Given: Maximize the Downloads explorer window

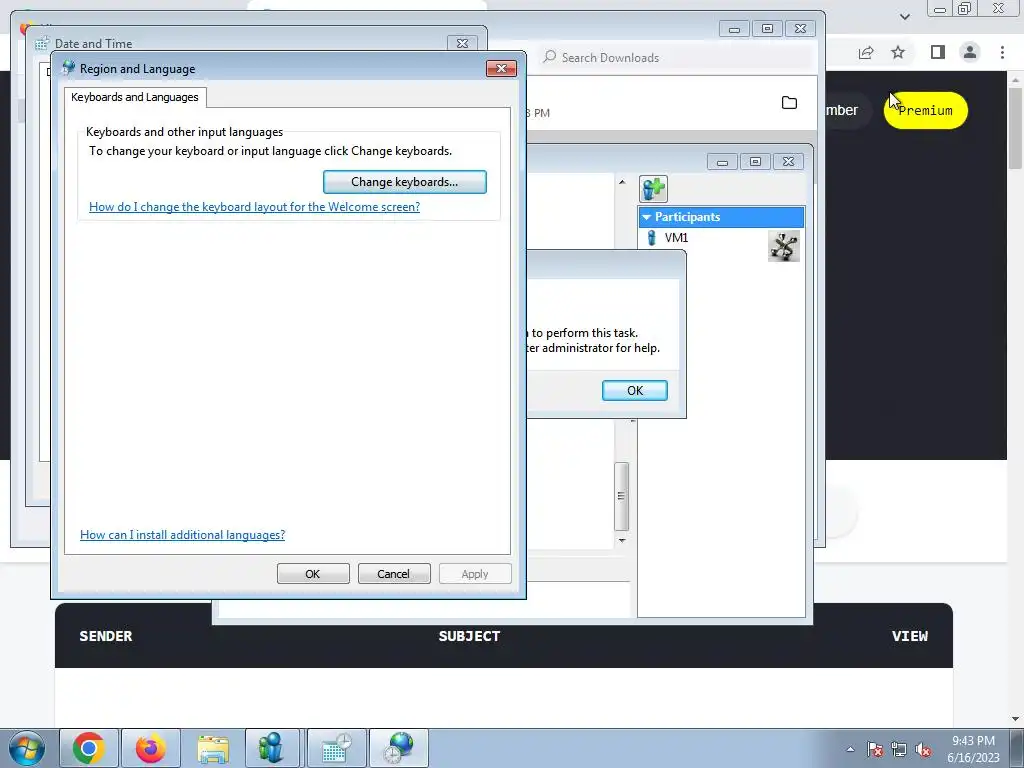Looking at the screenshot, I should click(767, 29).
